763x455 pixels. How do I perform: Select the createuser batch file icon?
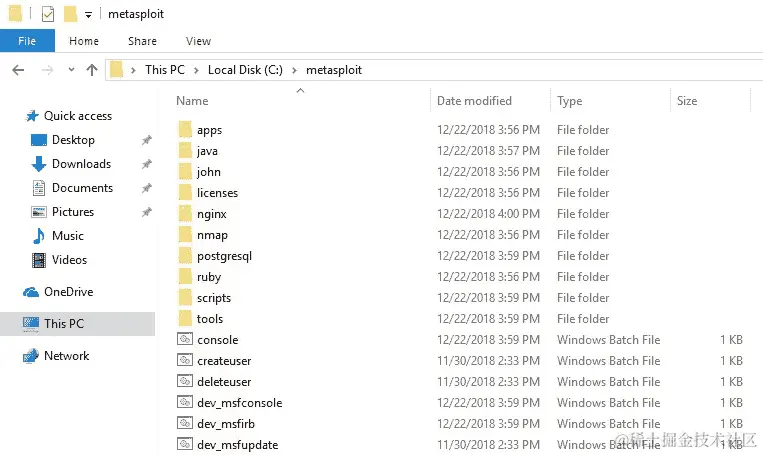[x=185, y=360]
